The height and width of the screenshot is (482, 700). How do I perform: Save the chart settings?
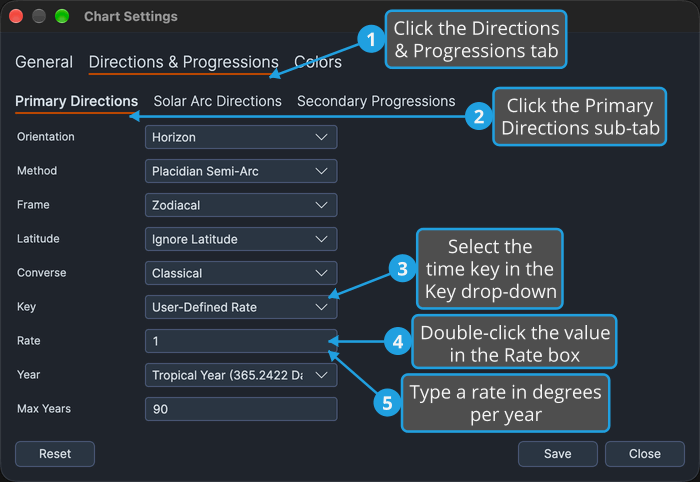[x=558, y=454]
